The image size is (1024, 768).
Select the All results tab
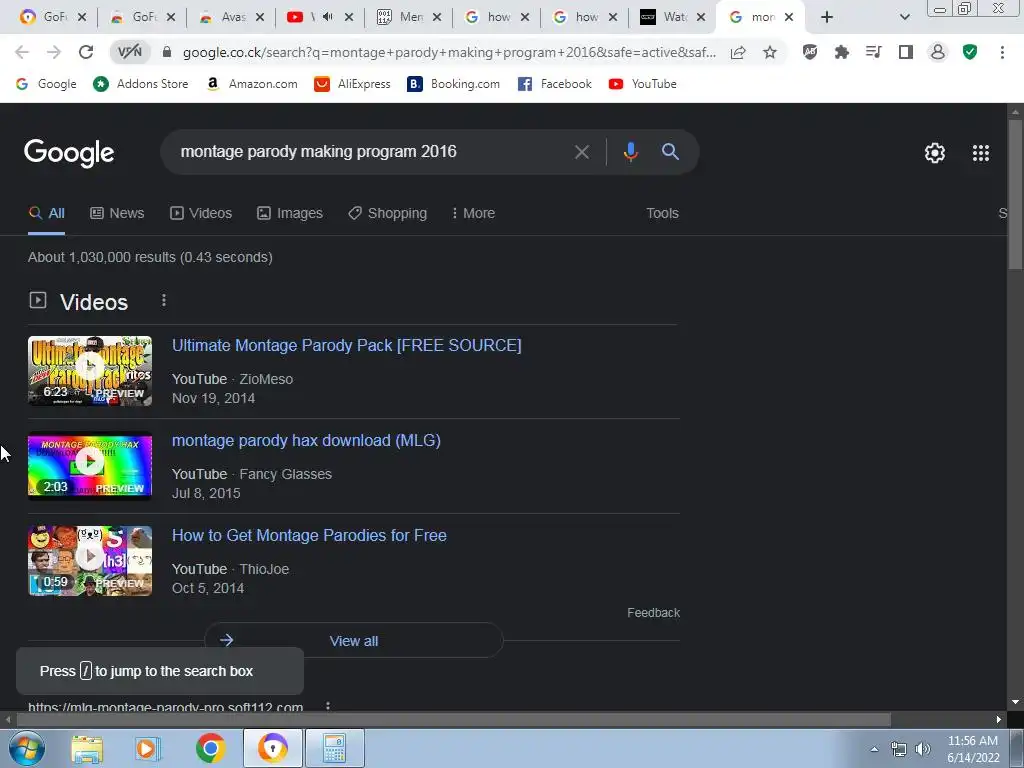(46, 213)
